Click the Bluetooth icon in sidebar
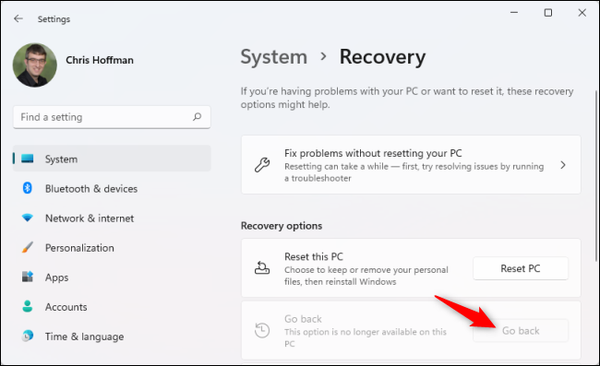Image resolution: width=600 pixels, height=366 pixels. coord(27,188)
